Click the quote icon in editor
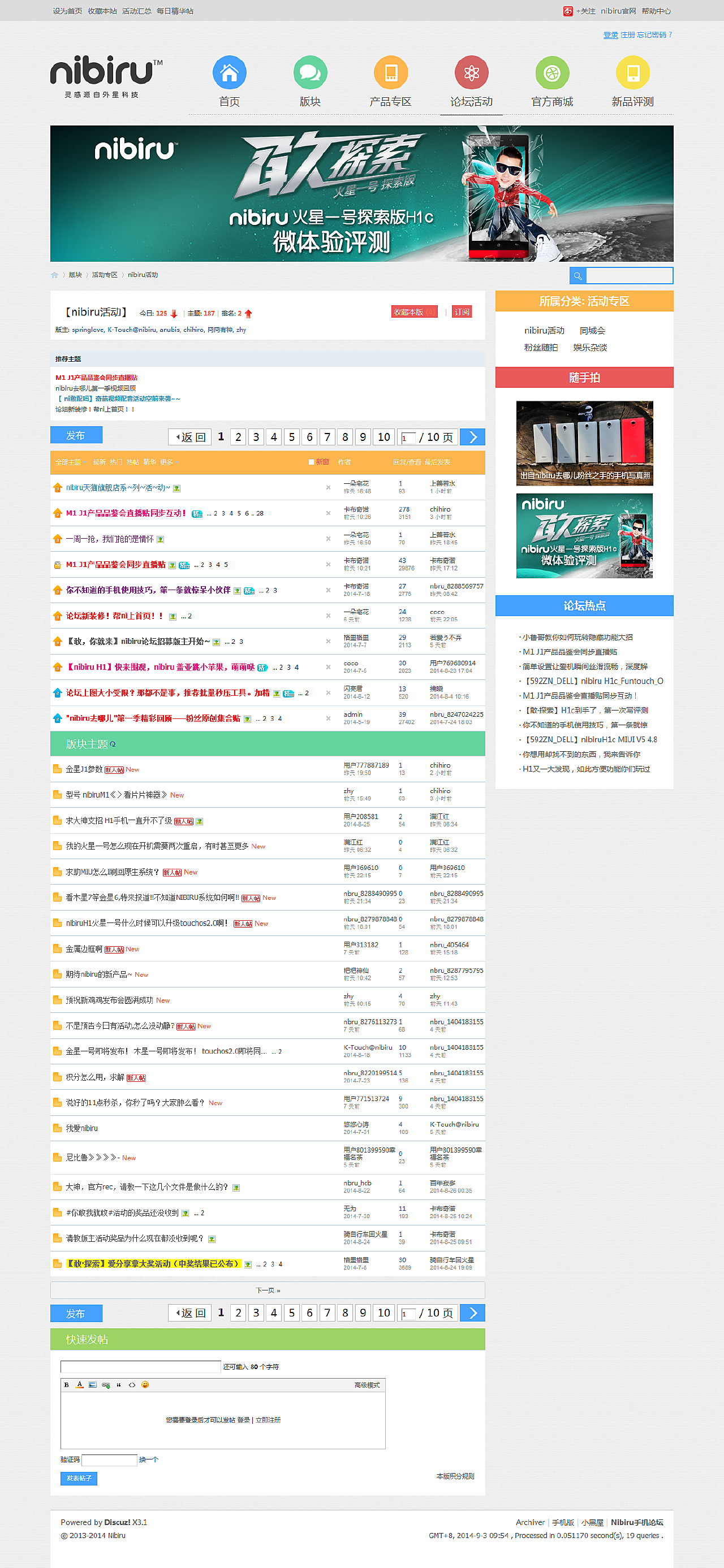 pos(119,1385)
